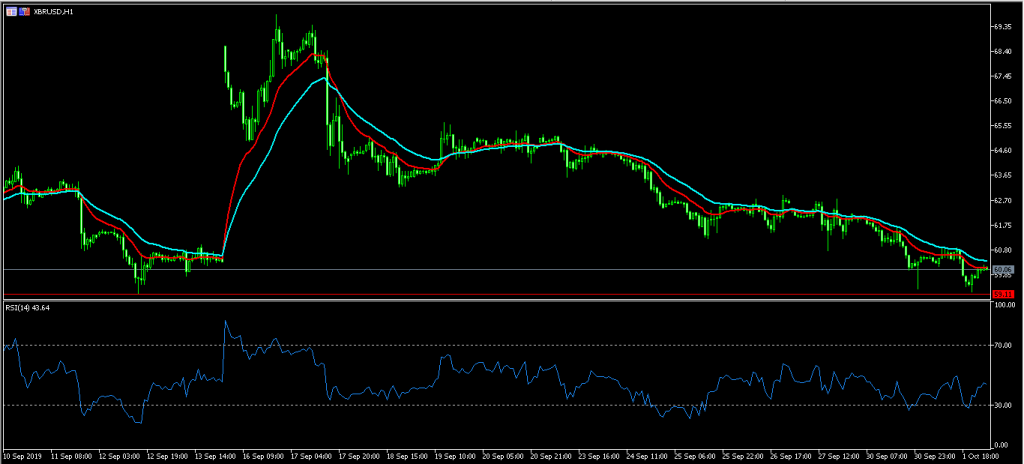Click the RSI 30.00 oversold level line
Screen dimensions: 1024x464
point(500,405)
